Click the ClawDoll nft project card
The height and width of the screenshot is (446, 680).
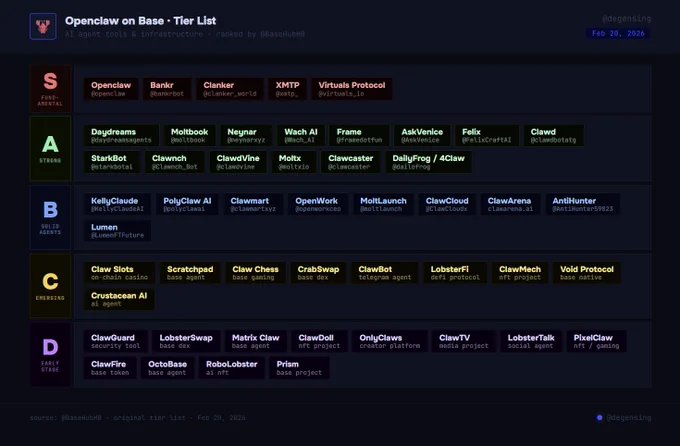point(319,341)
